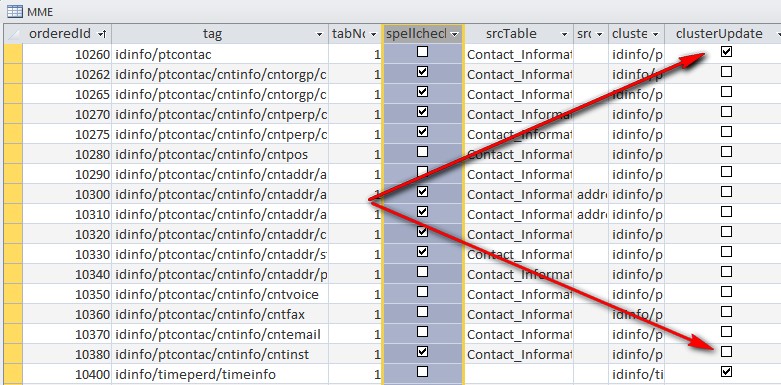
Task: Check spellcheck for row 10340
Action: (x=422, y=271)
